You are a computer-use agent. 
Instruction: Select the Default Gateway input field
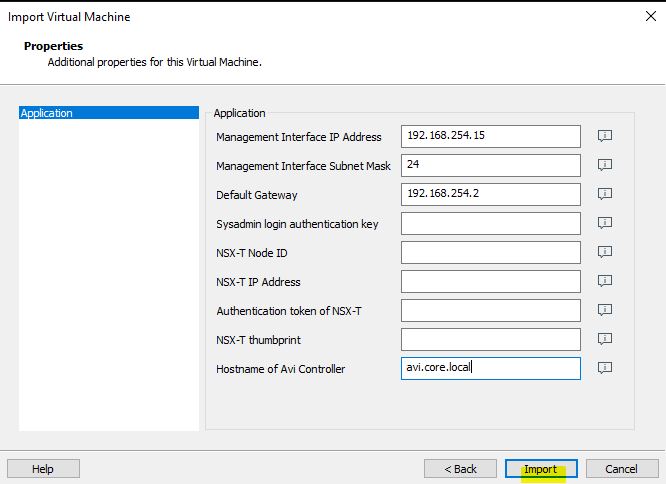(491, 194)
